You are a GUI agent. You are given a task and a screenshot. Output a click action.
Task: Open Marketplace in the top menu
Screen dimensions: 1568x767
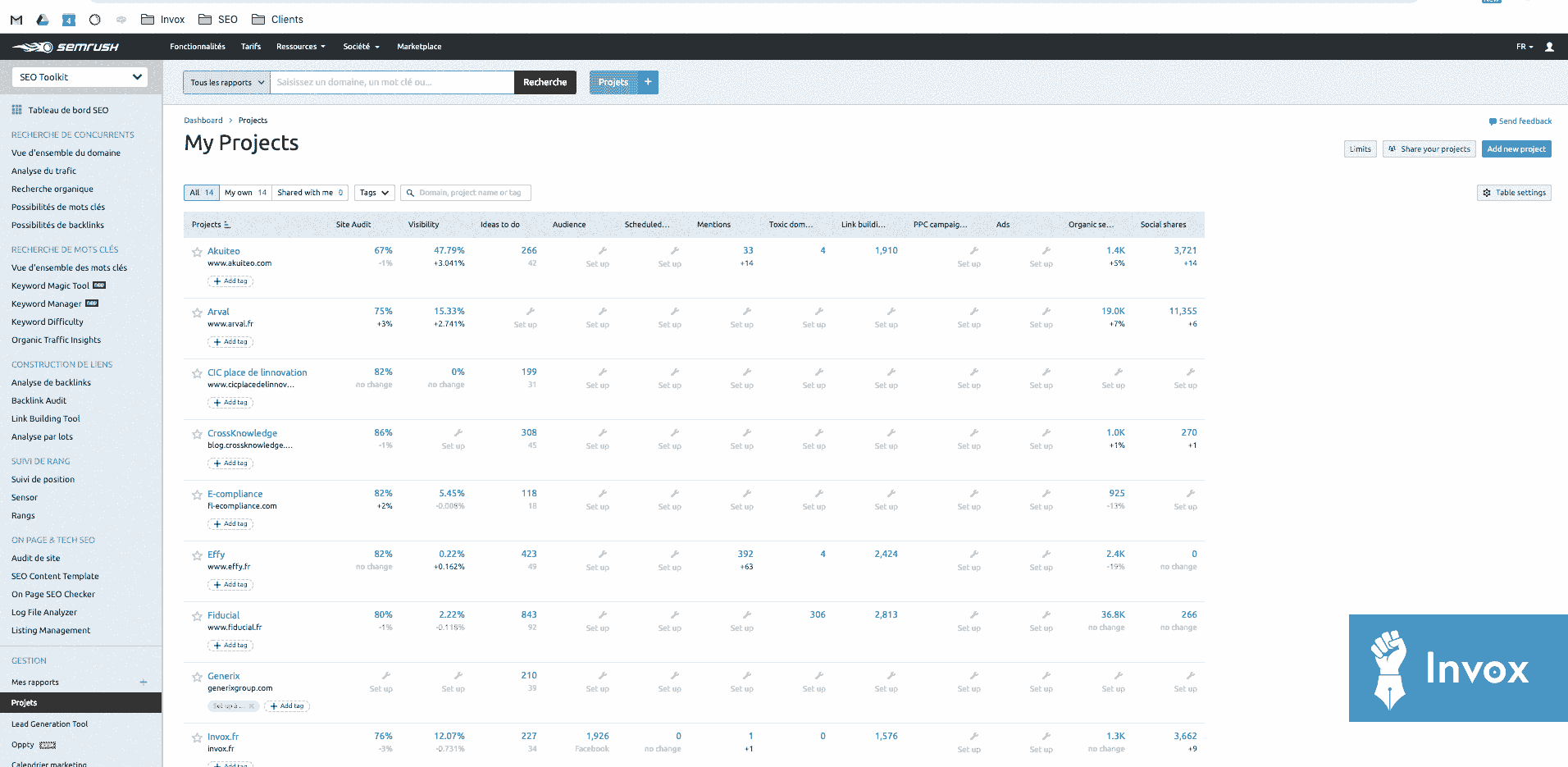point(419,47)
